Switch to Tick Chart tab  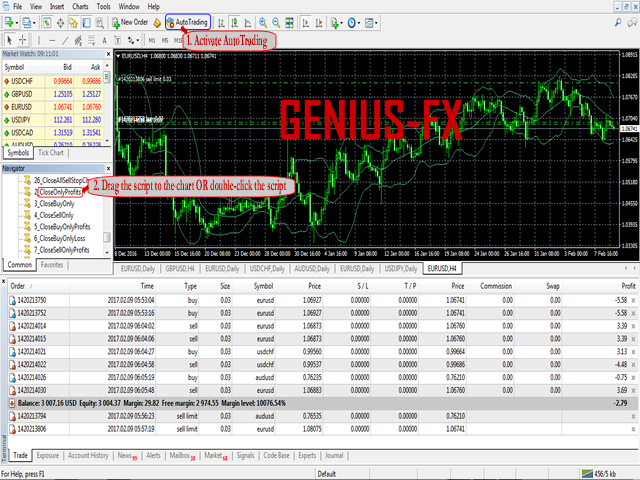tap(51, 153)
